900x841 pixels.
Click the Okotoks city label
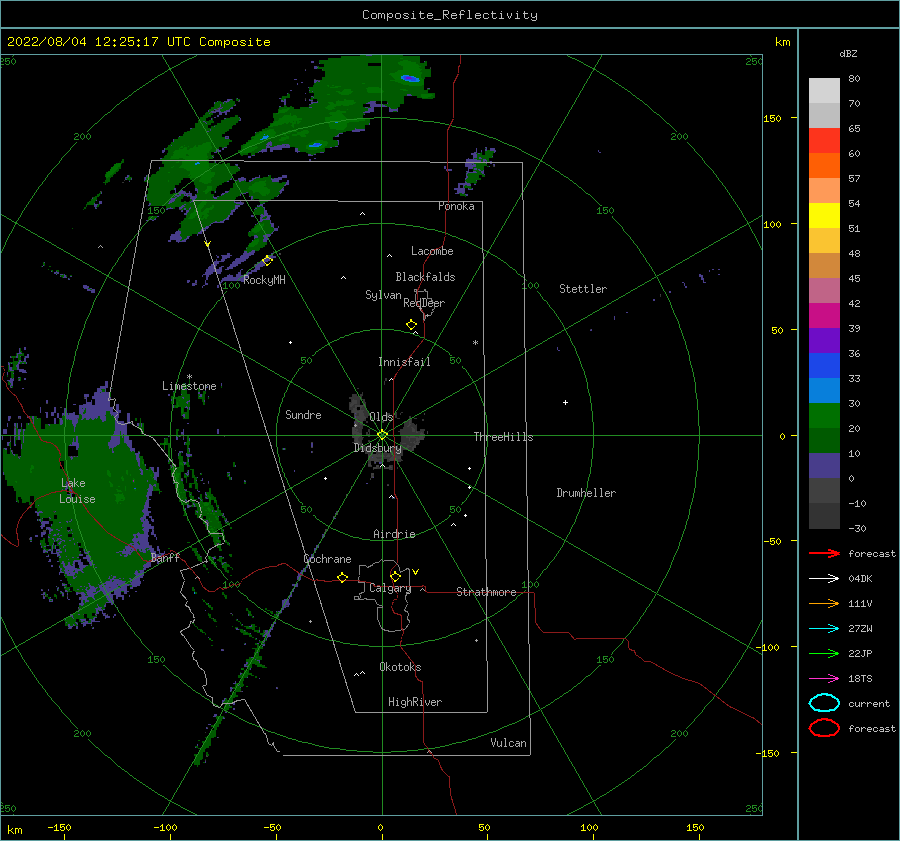[400, 667]
